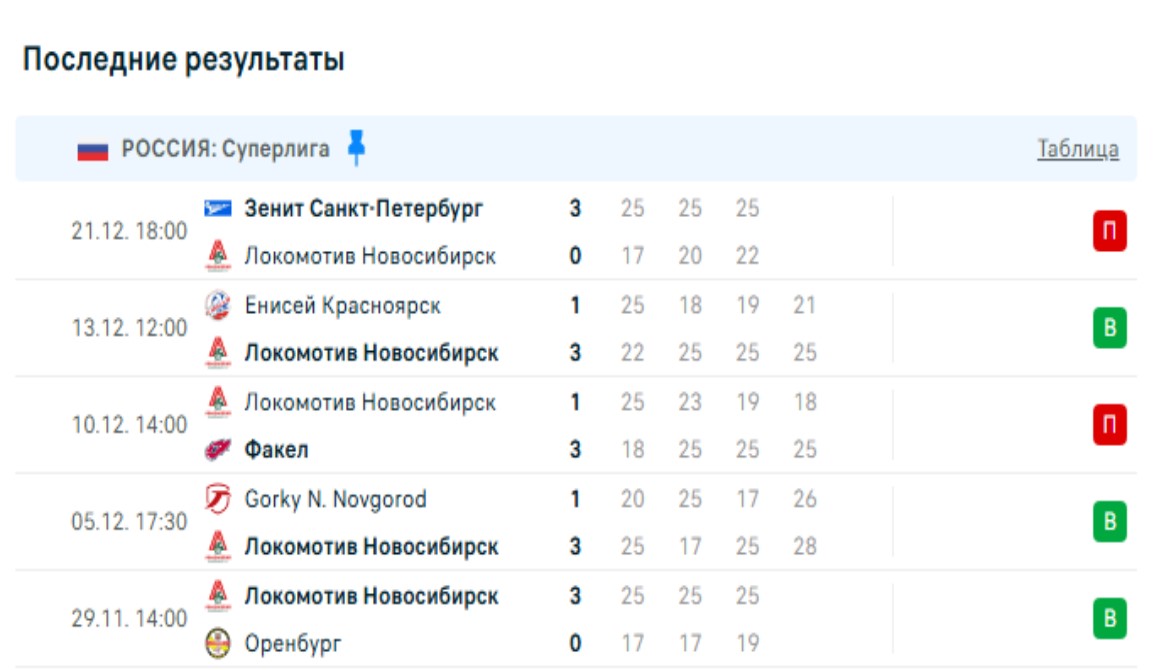This screenshot has width=1154, height=670.
Task: Select the Зенит Санкт-Петербург team name
Action: [x=364, y=209]
